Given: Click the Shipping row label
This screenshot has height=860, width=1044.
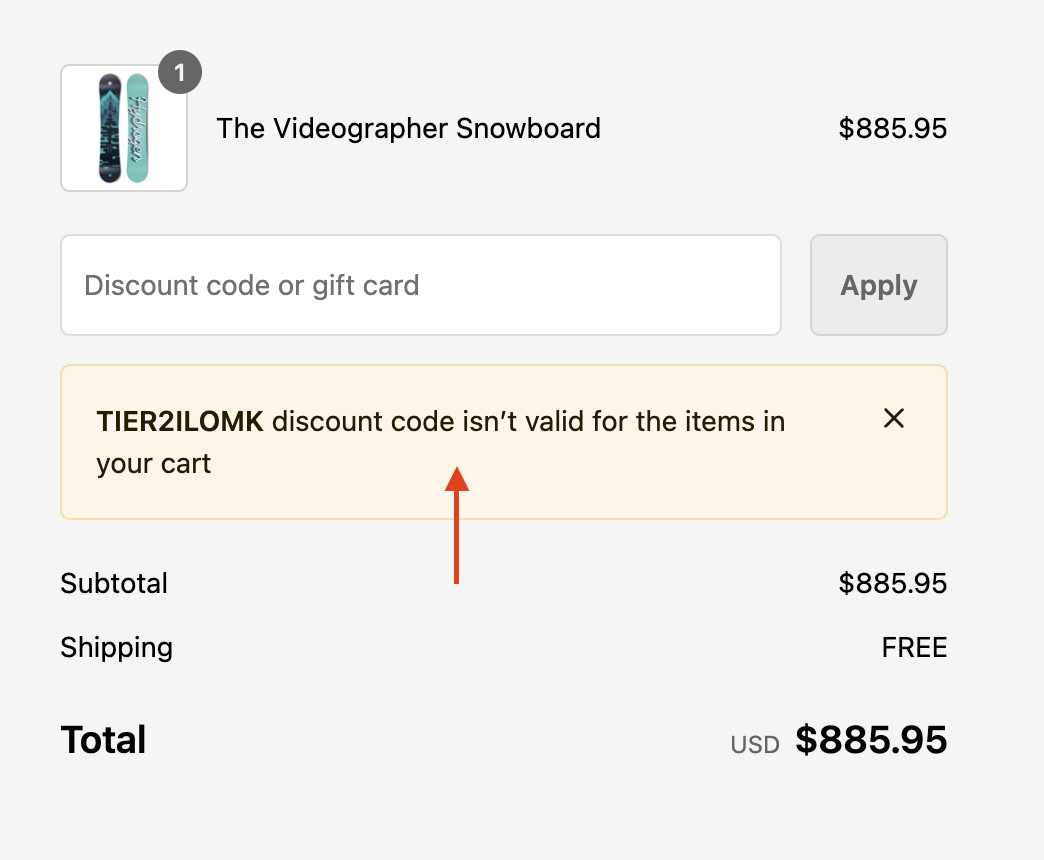Looking at the screenshot, I should click(x=116, y=647).
